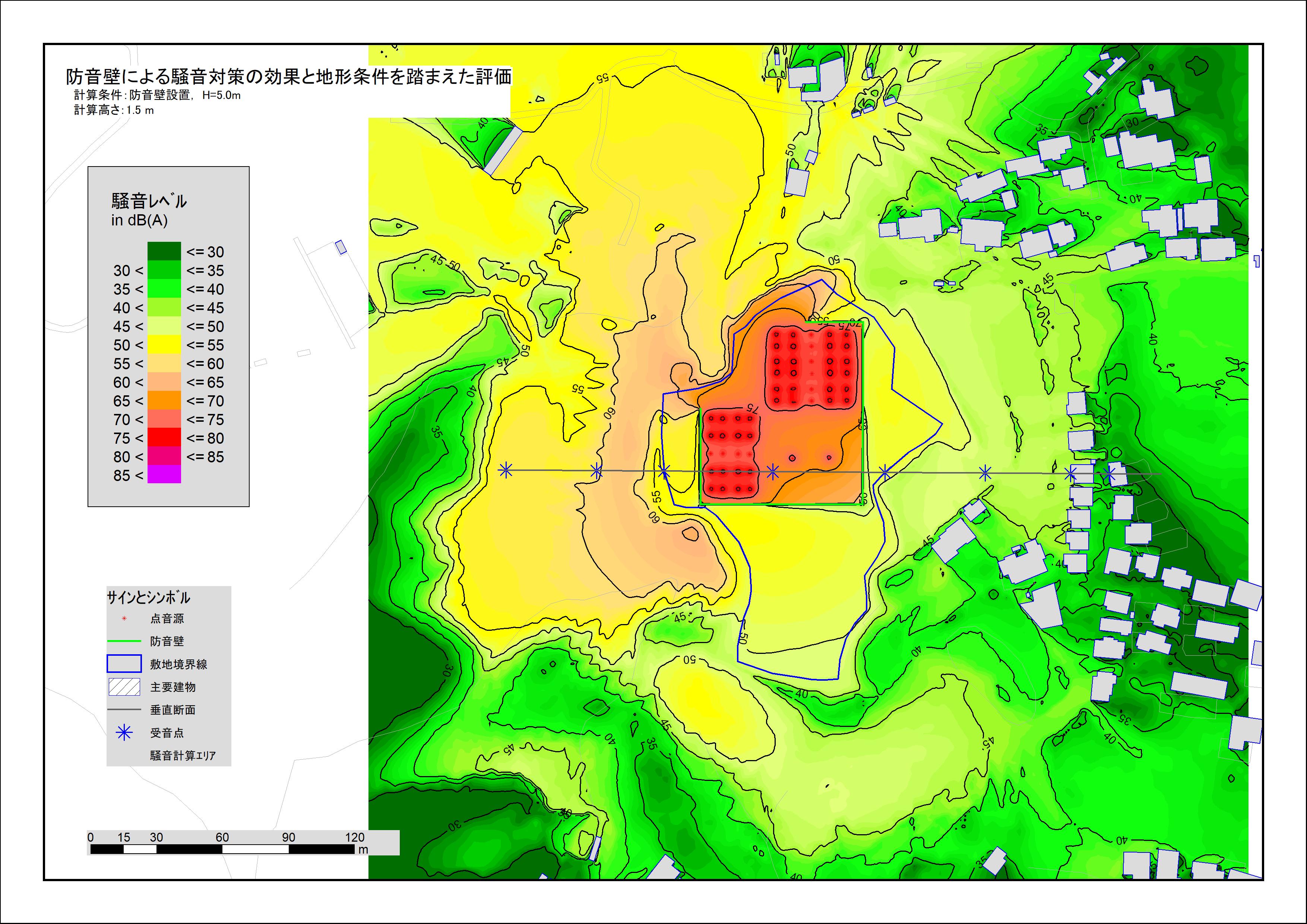Click the 騒音計算エリア legend label
This screenshot has height=924, width=1307.
(183, 756)
